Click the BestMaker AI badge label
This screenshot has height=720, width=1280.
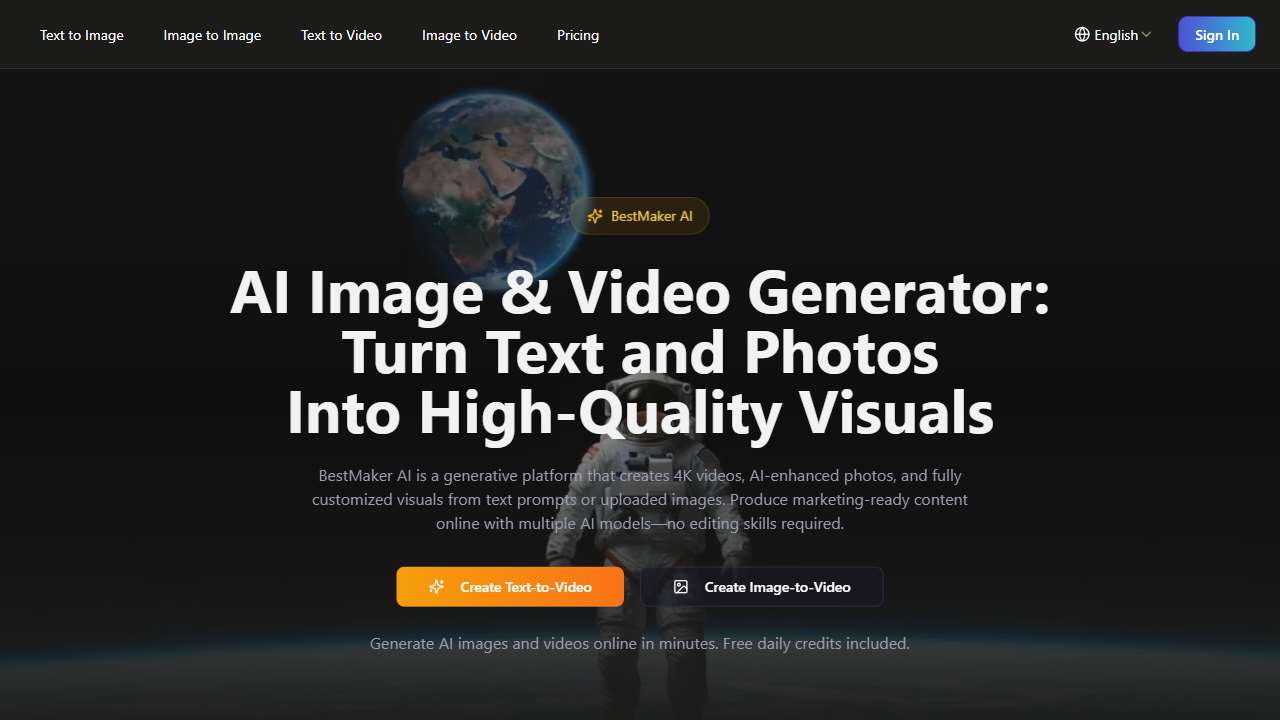pyautogui.click(x=651, y=216)
